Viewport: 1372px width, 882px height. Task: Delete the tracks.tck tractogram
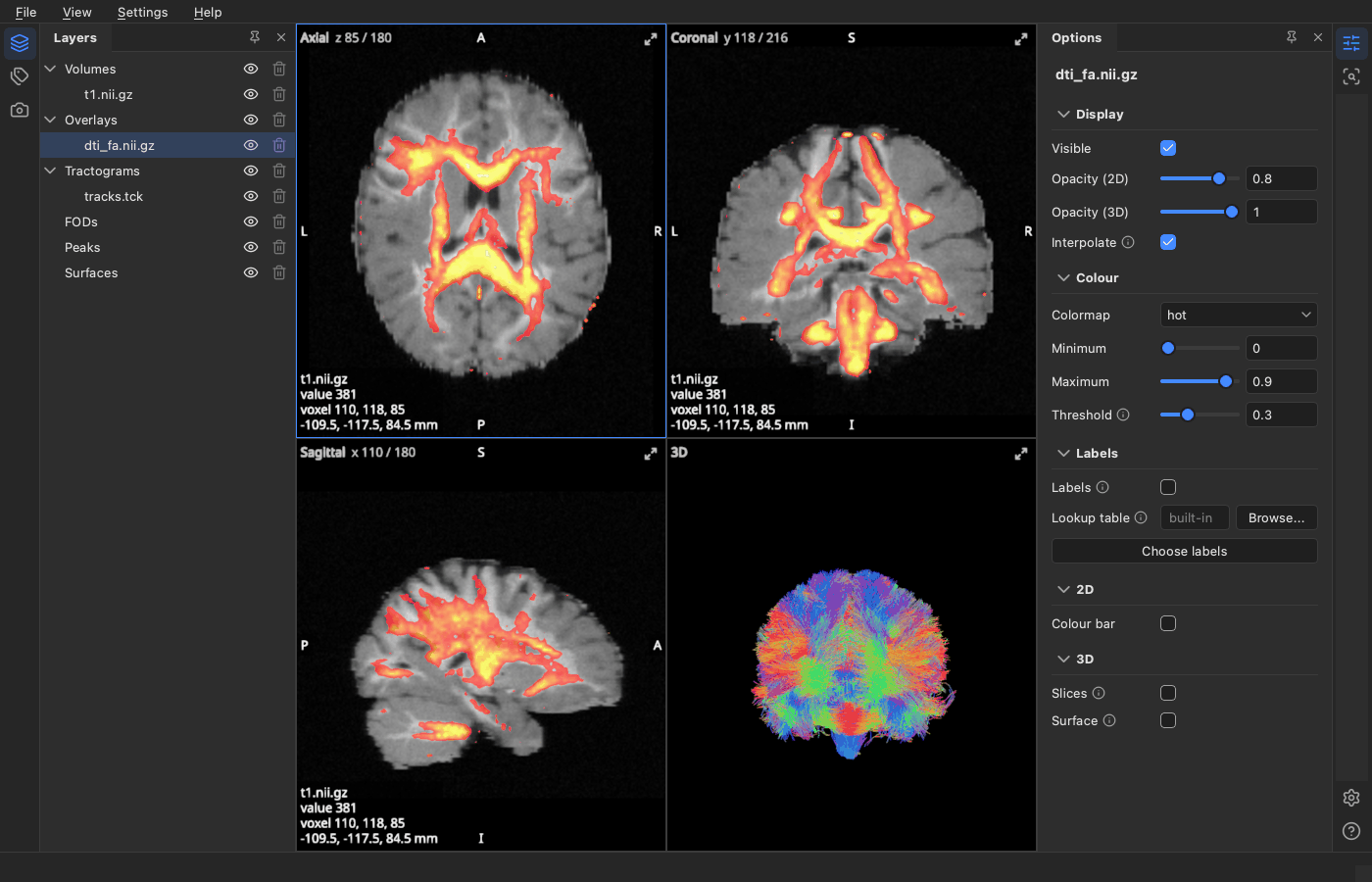[x=279, y=196]
